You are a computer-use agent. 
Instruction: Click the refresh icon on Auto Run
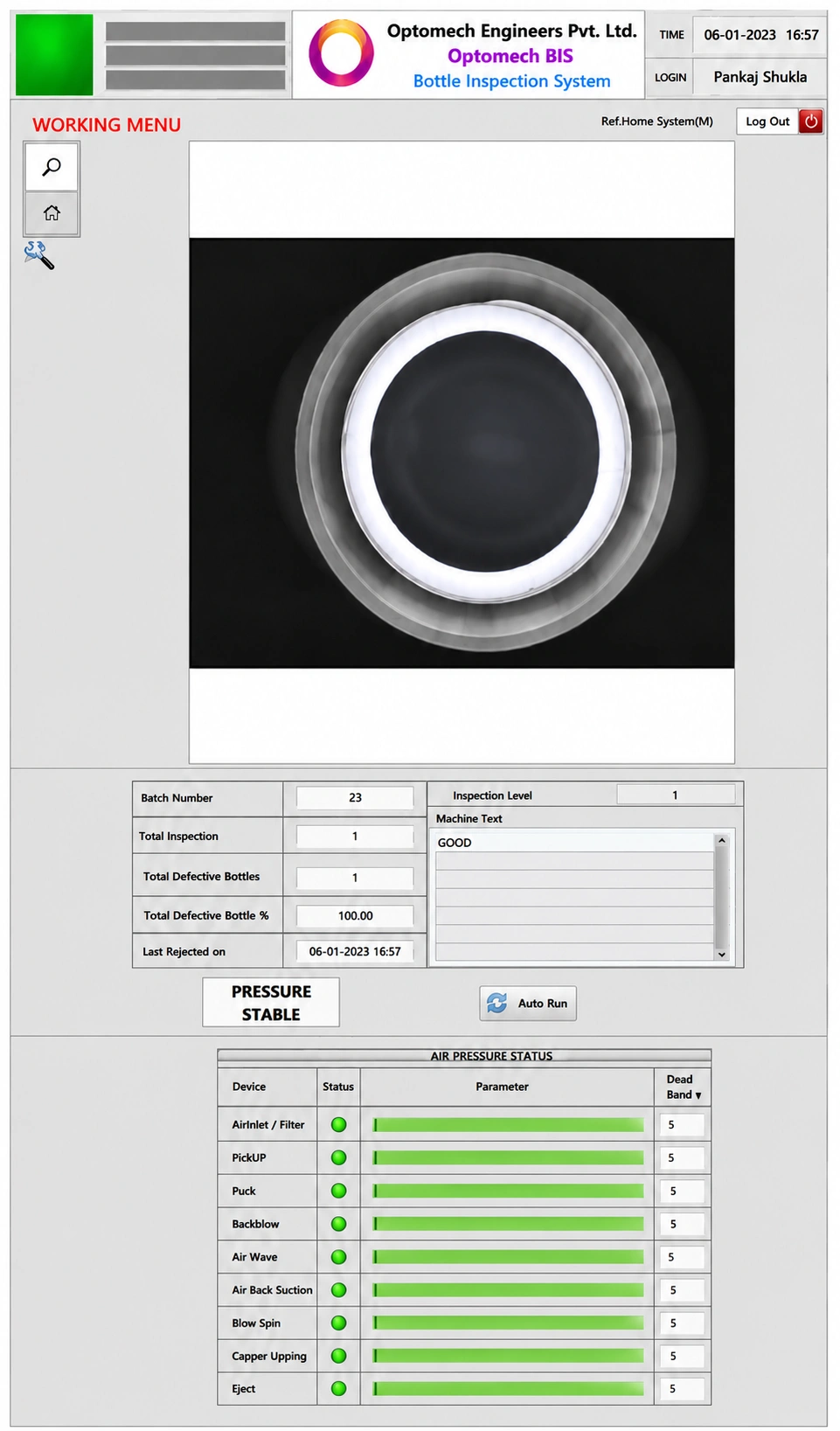coord(497,1003)
